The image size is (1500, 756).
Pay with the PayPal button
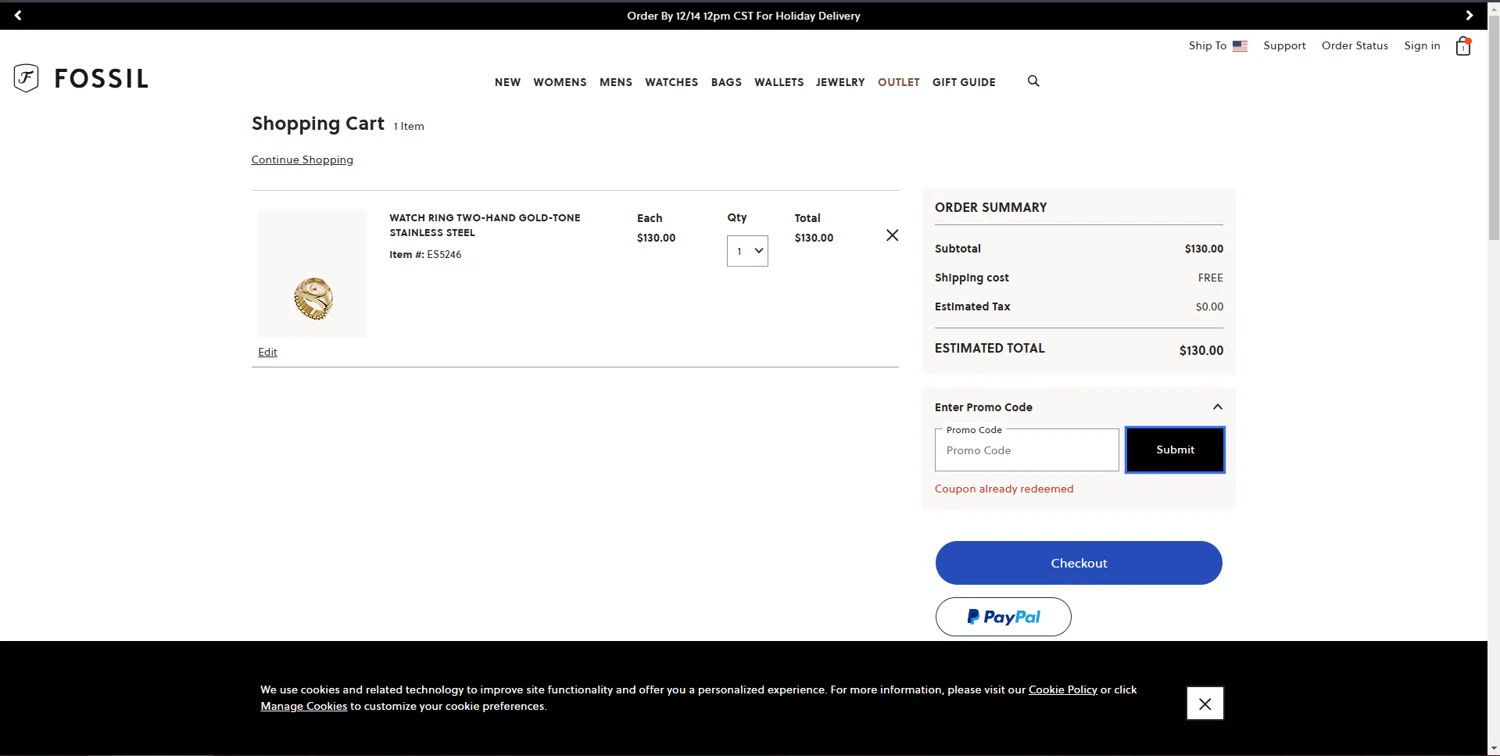tap(1003, 617)
